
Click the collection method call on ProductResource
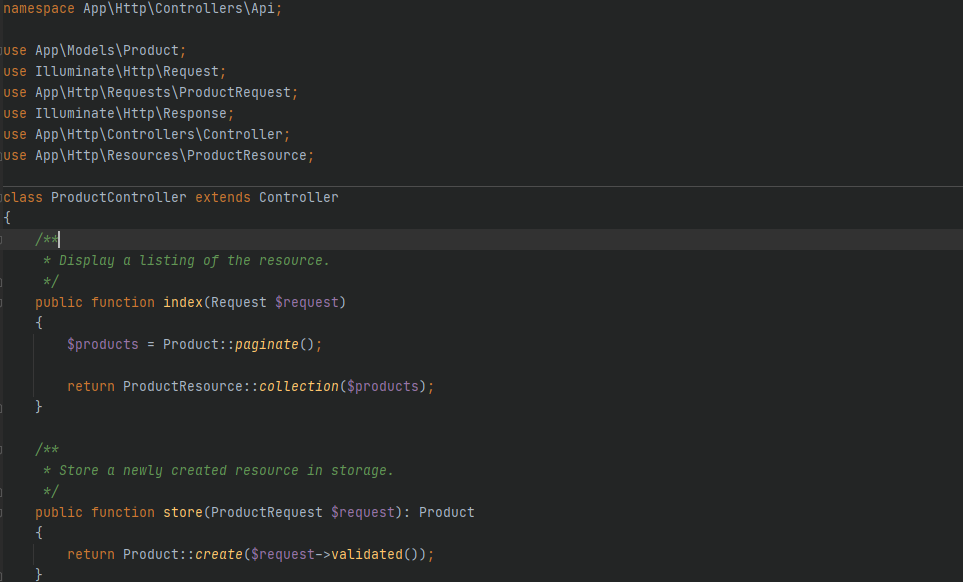coord(337,386)
